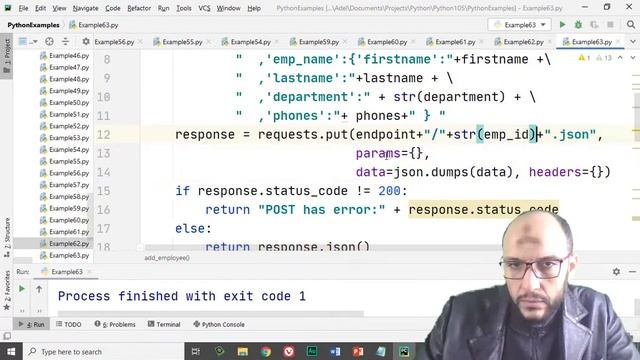The height and width of the screenshot is (360, 640).
Task: Open the Problems tool window
Action: click(x=115, y=324)
